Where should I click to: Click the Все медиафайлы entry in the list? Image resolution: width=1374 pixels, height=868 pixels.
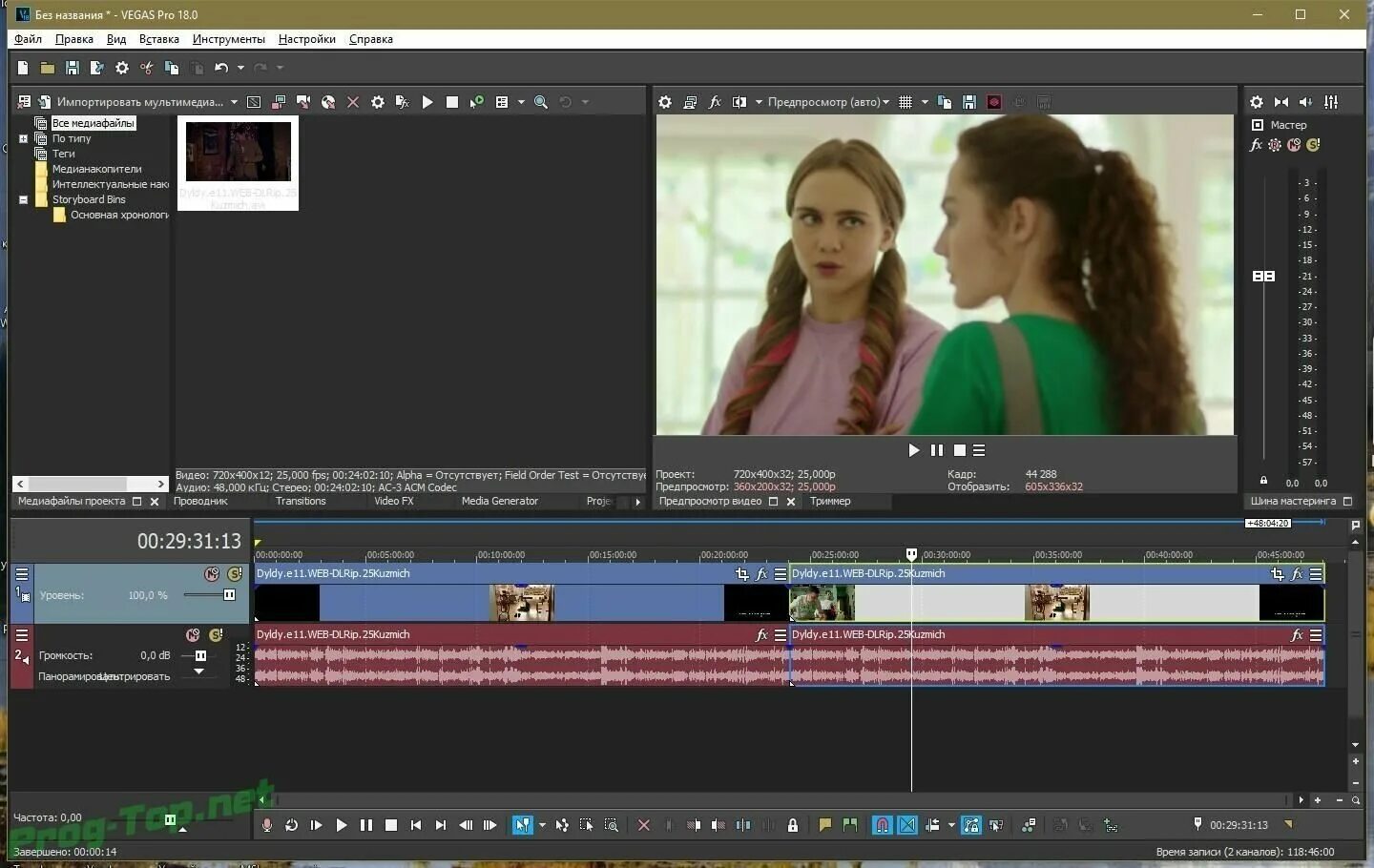93,123
